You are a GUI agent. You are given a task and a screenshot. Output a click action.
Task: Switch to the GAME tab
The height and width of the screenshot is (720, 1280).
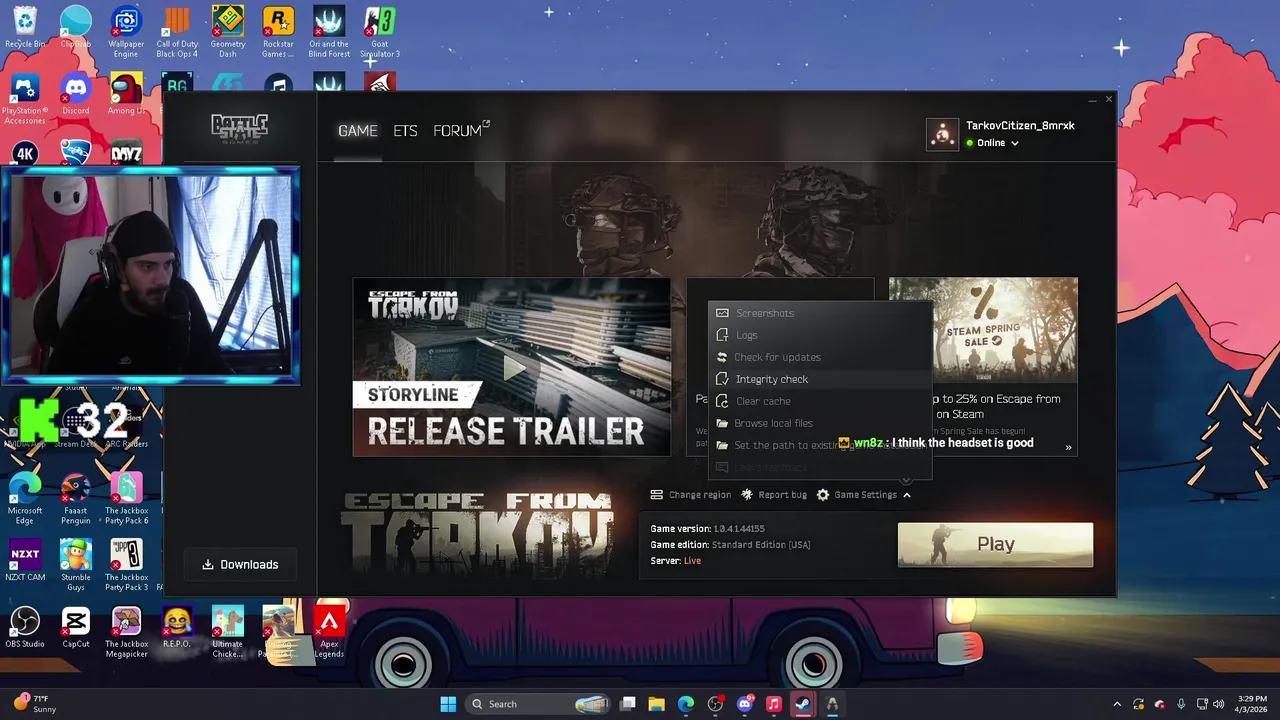coord(357,131)
